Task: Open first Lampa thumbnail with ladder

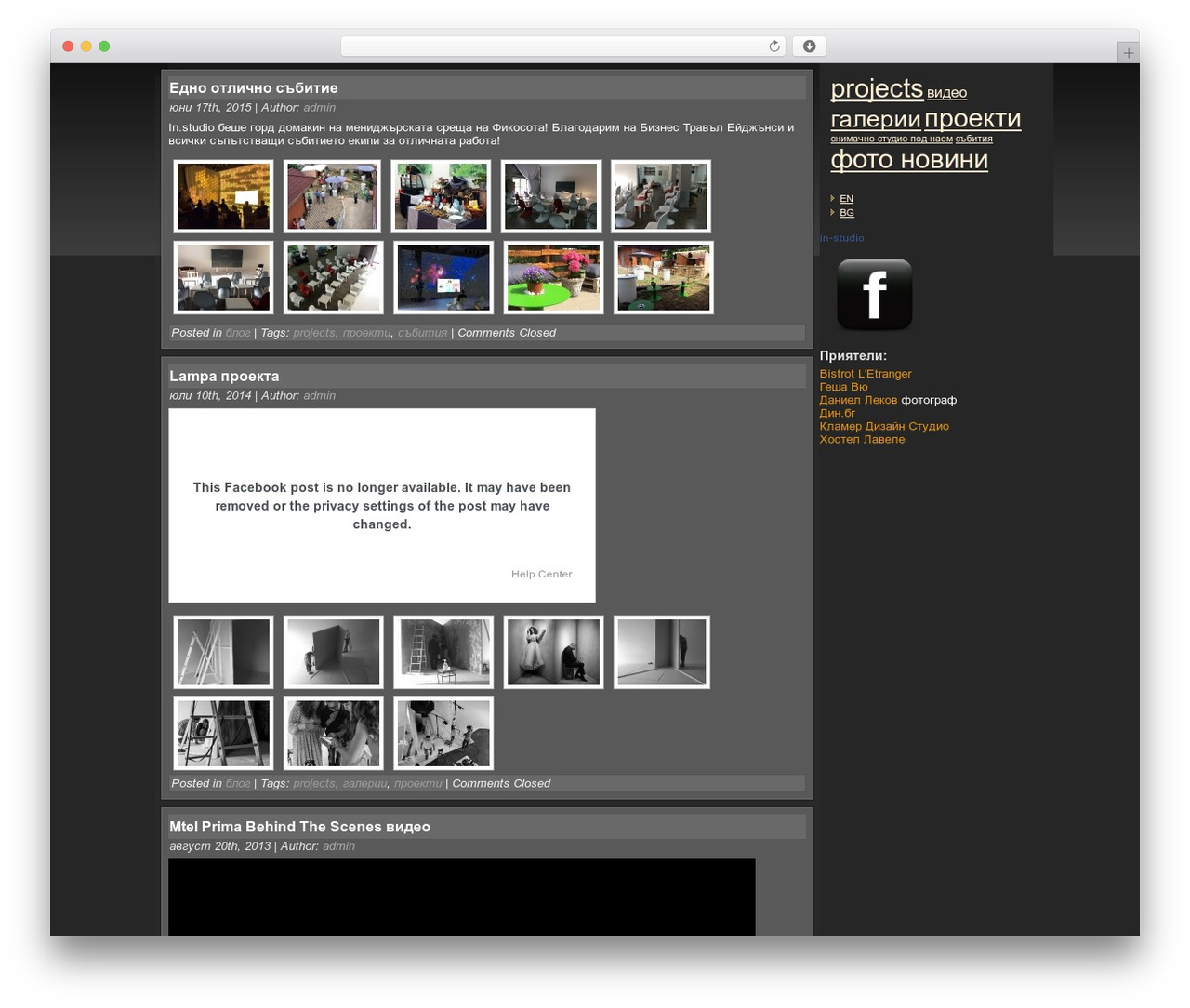Action: coord(223,652)
